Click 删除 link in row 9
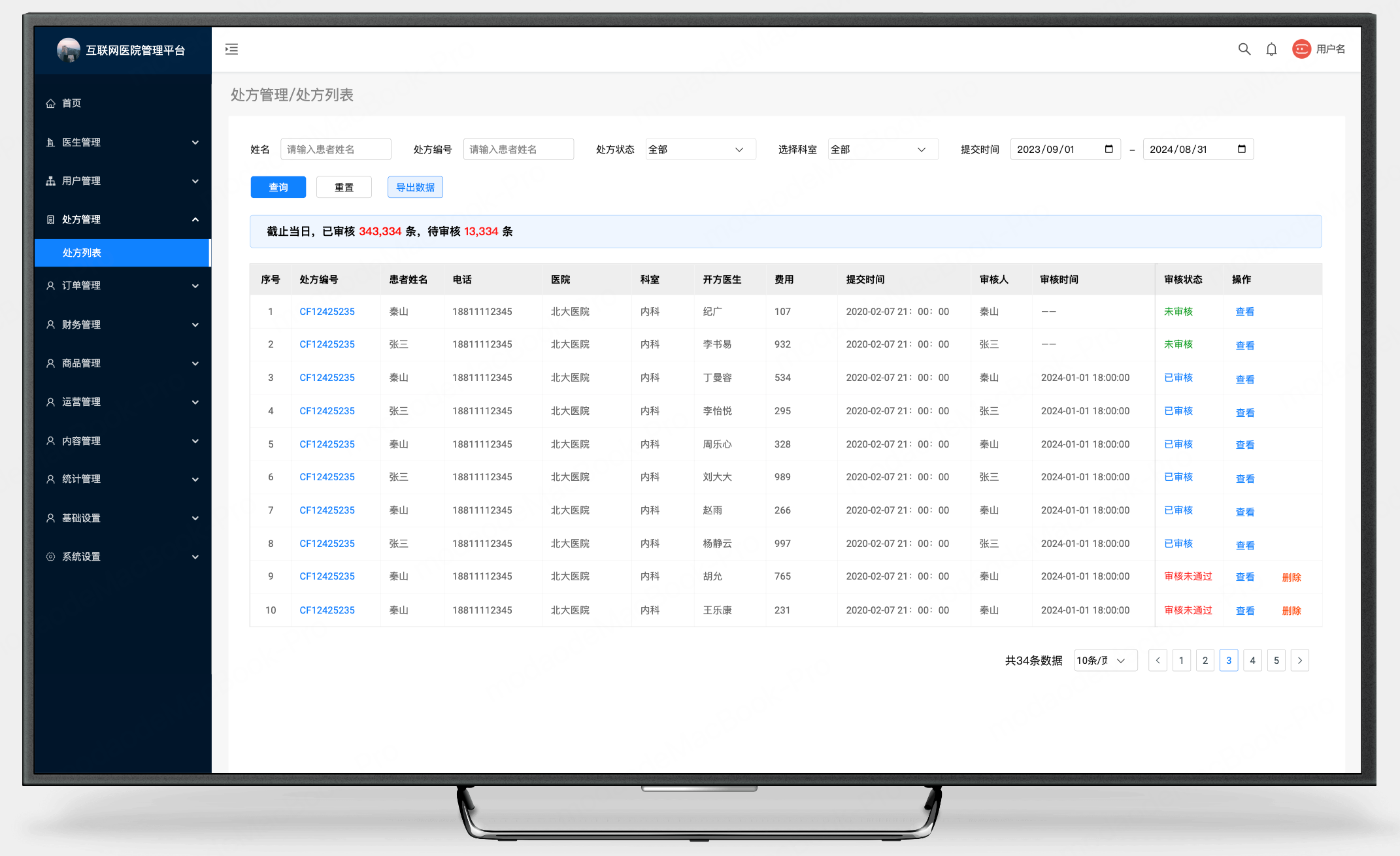1400x856 pixels. click(x=1292, y=577)
